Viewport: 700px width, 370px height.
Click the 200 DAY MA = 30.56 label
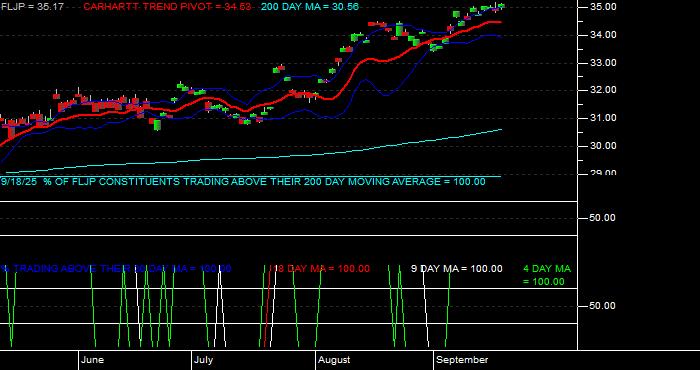[x=309, y=7]
